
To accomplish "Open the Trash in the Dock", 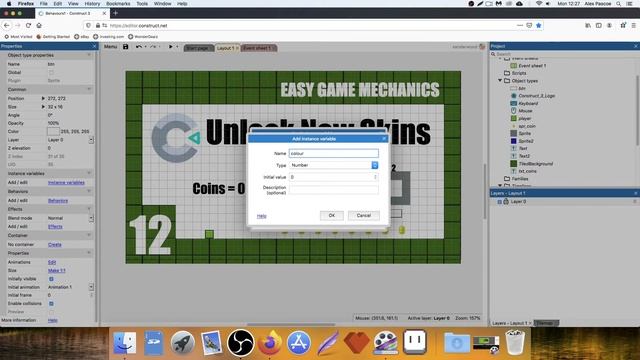I will (x=515, y=342).
